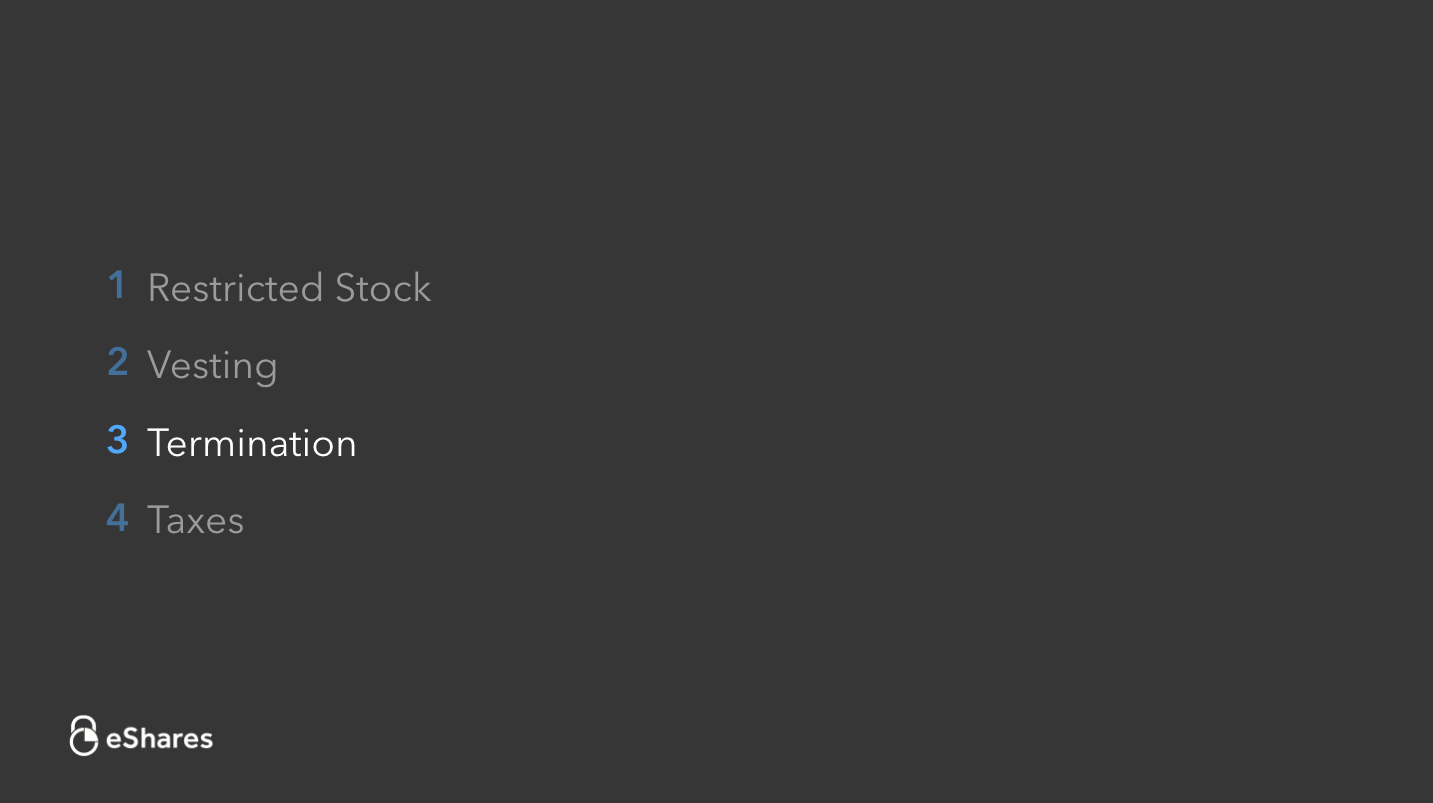Click the word "Stock" in item one

383,288
